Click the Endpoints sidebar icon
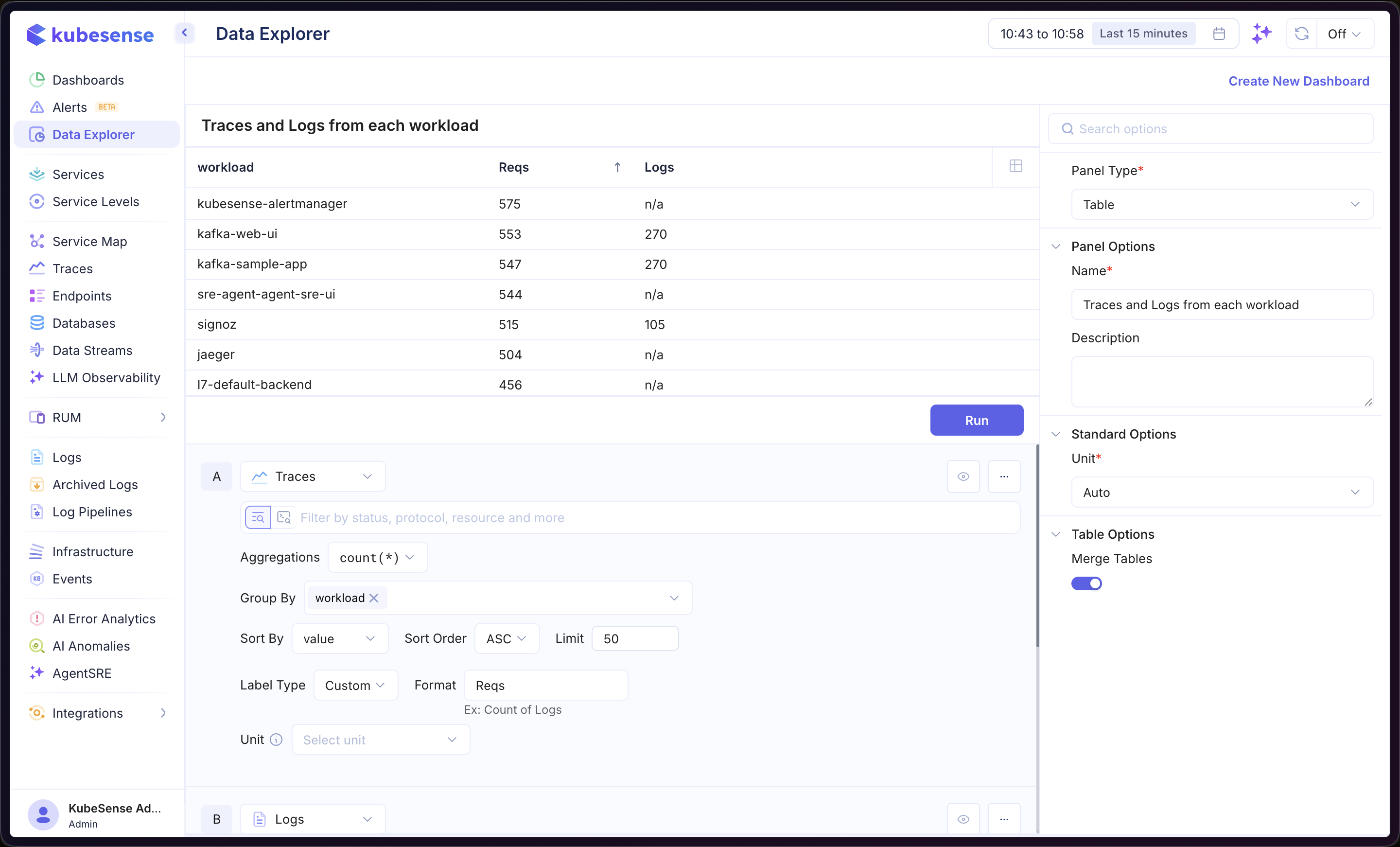Image resolution: width=1400 pixels, height=847 pixels. pyautogui.click(x=37, y=296)
